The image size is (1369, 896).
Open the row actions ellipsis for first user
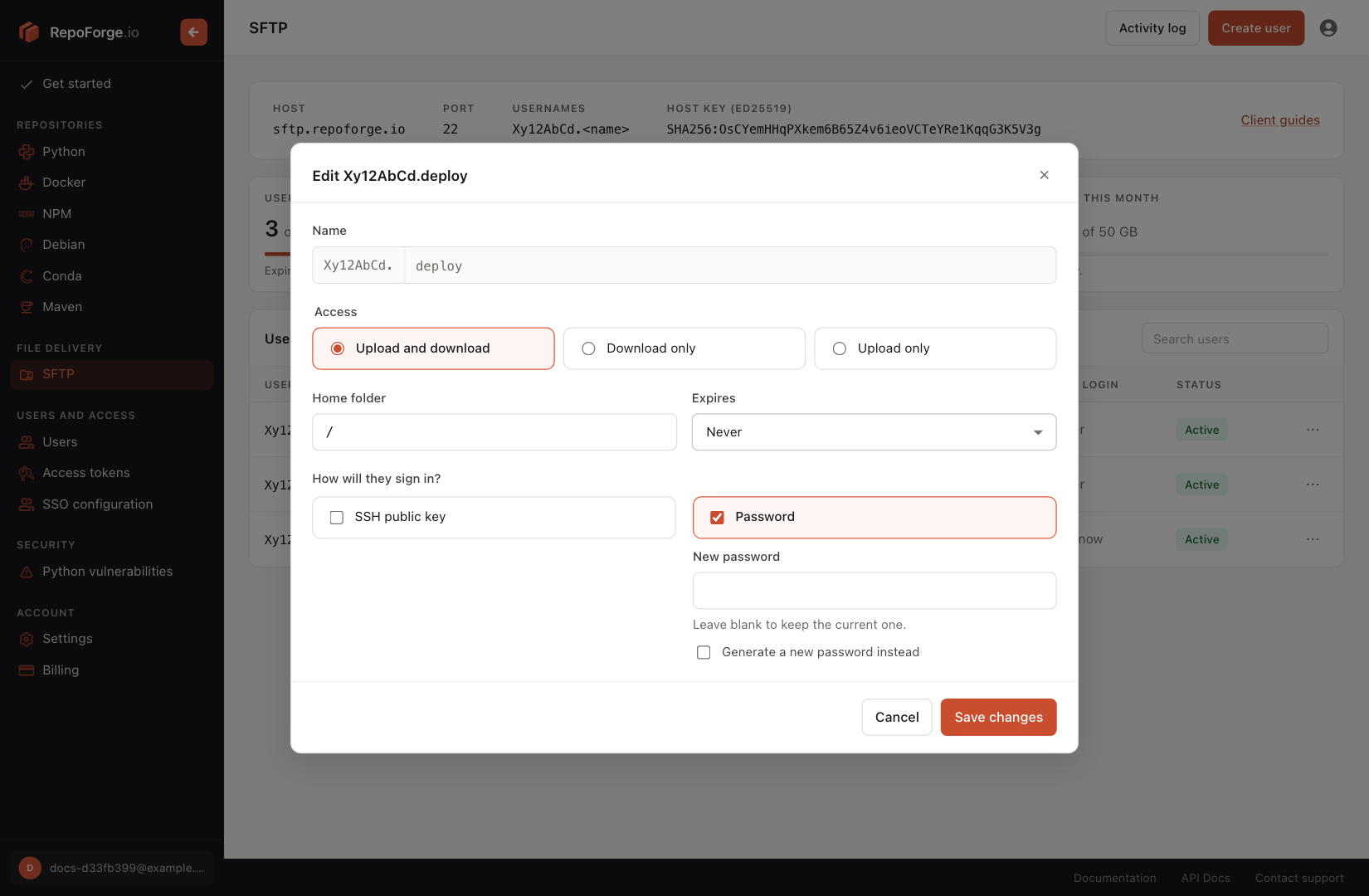[x=1313, y=430]
